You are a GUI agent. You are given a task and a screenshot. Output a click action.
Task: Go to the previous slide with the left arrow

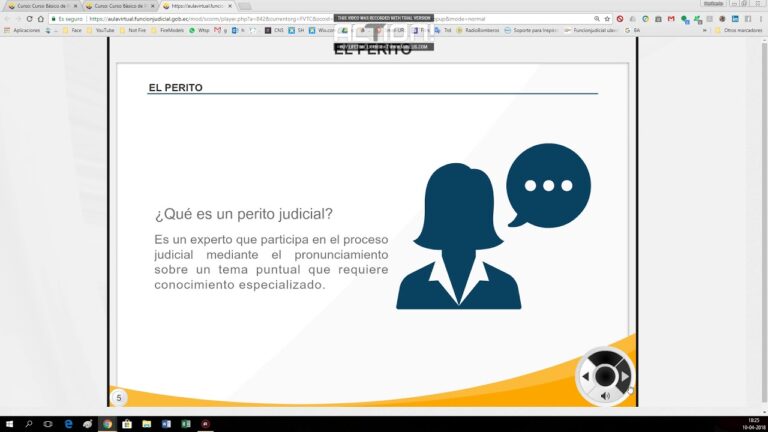585,377
